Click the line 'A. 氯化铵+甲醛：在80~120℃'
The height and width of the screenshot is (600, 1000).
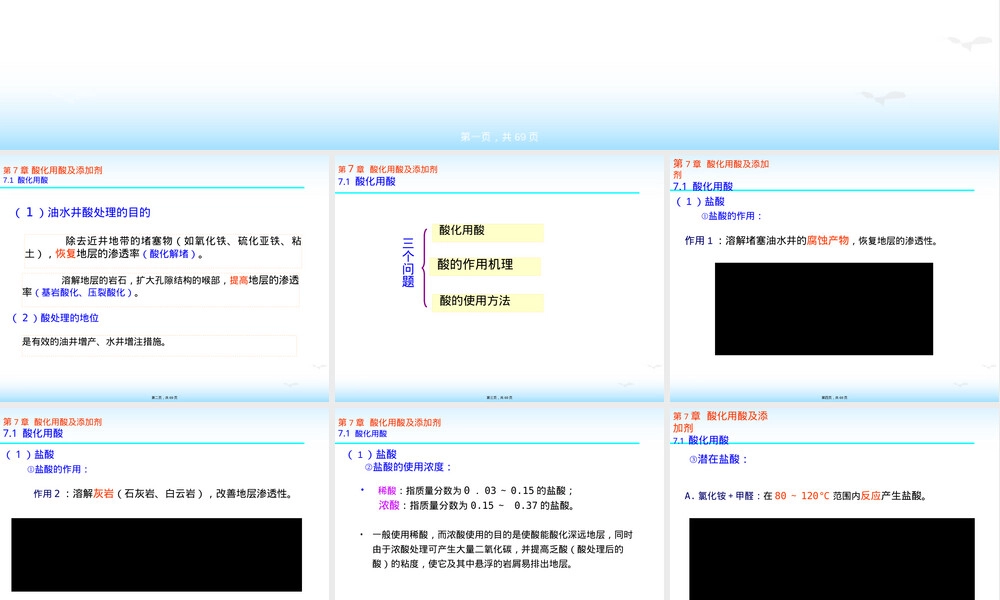807,495
